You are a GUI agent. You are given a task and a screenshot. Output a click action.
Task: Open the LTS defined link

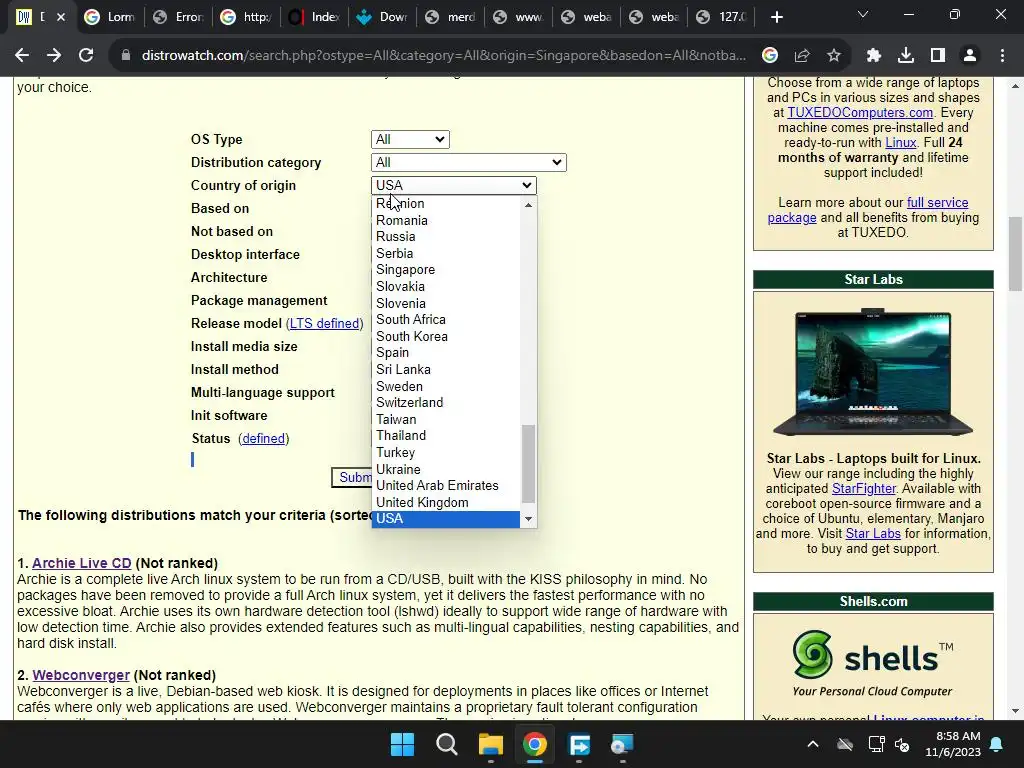(x=325, y=323)
